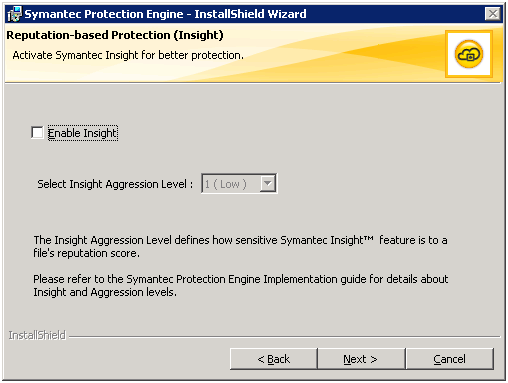Click the installer icon in the title bar
This screenshot has height=383, width=508.
pos(14,14)
